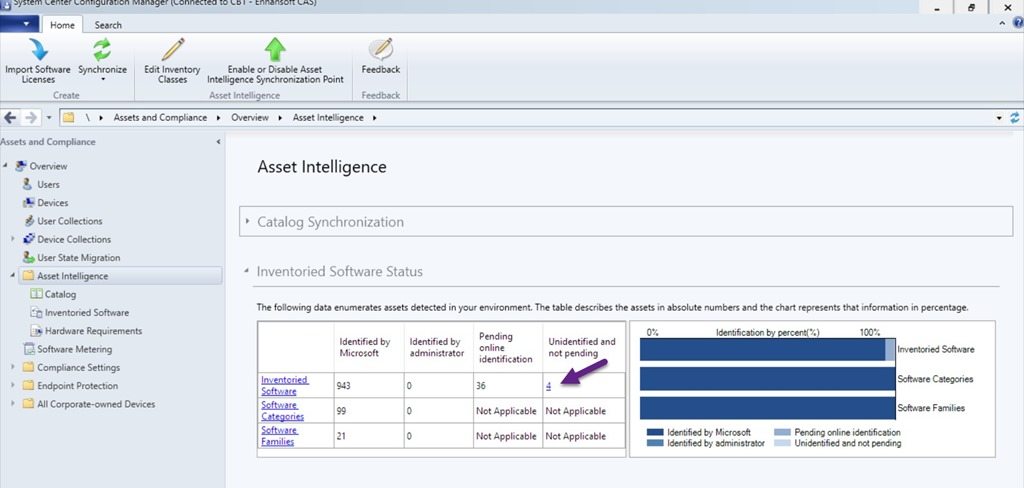Switch to the Home ribbon tab
The width and height of the screenshot is (1024, 488).
62,25
